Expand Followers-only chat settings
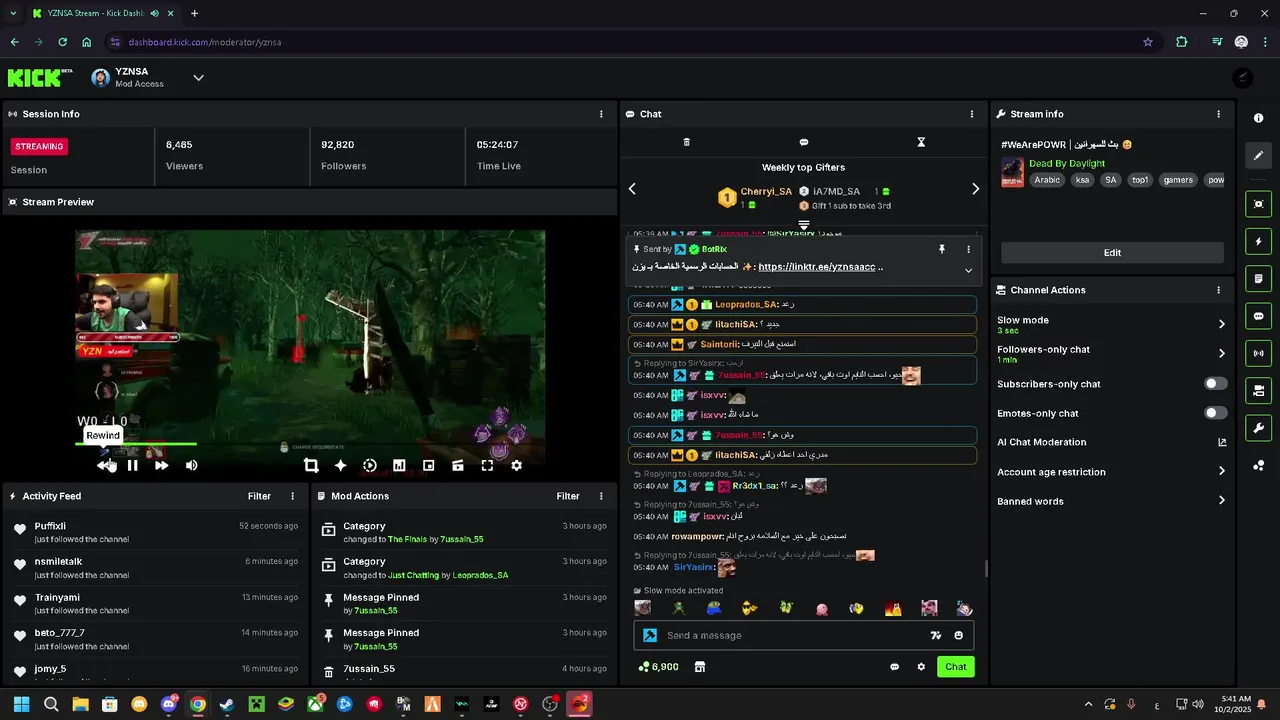The width and height of the screenshot is (1280, 720). click(x=1221, y=353)
